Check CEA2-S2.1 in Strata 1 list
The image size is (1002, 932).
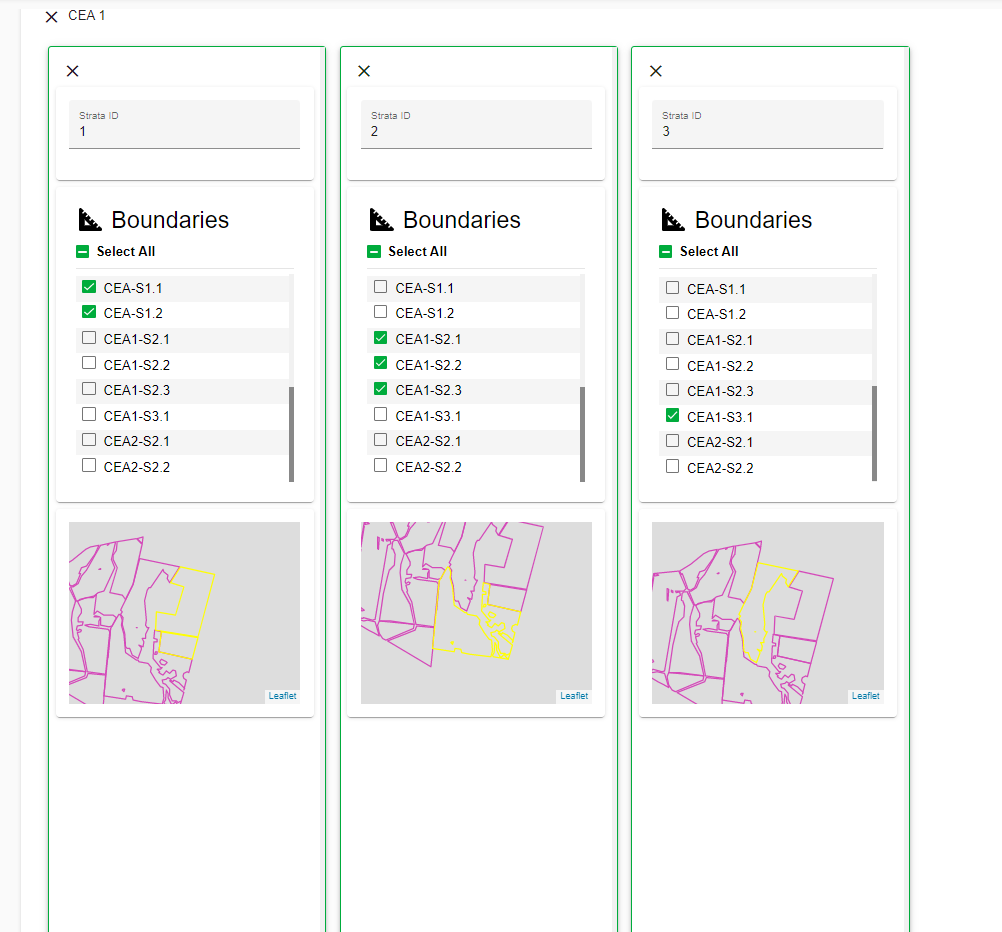click(x=89, y=440)
